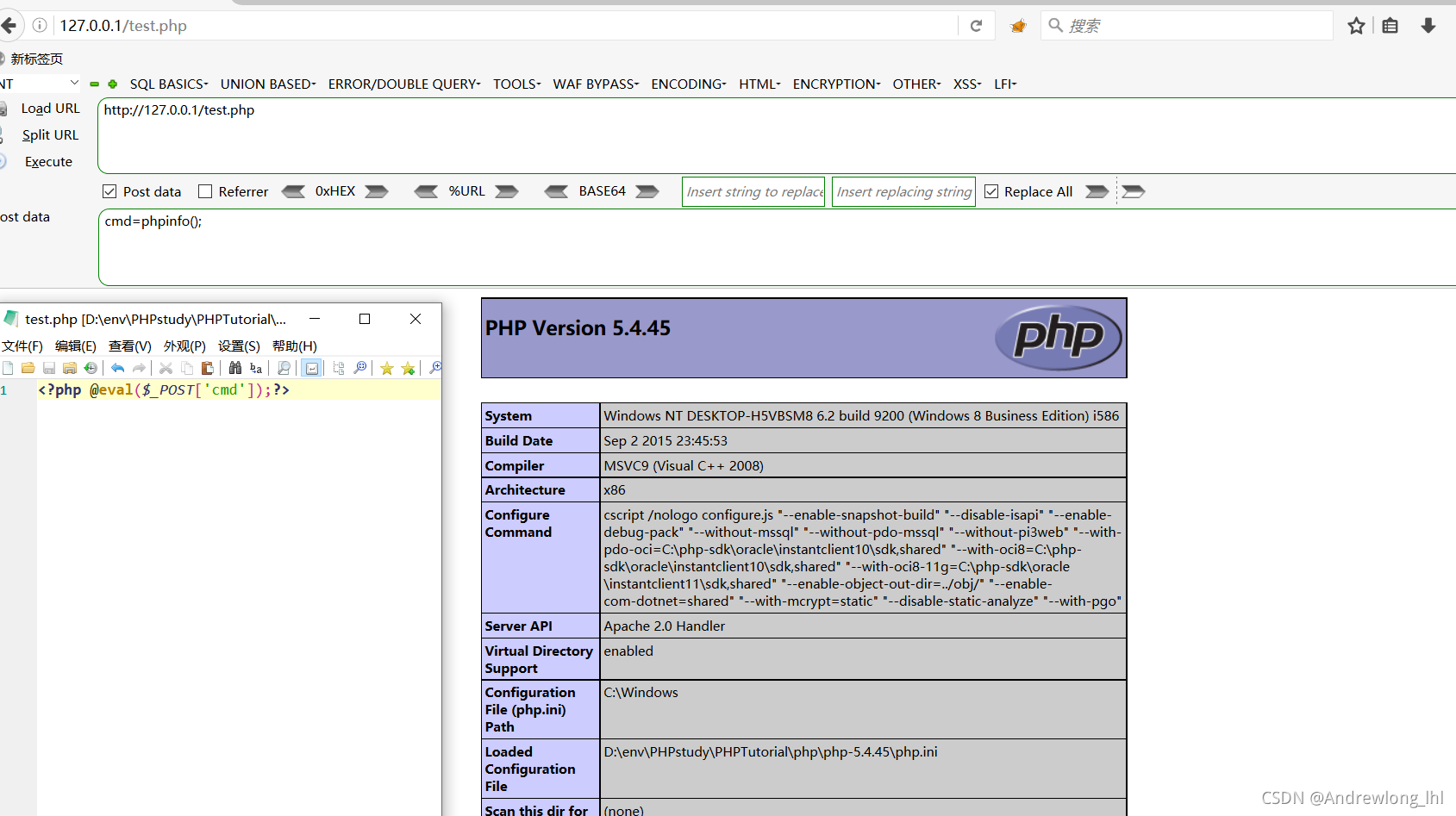Click the New file icon in Notepad2
The height and width of the screenshot is (816, 1456).
click(8, 368)
